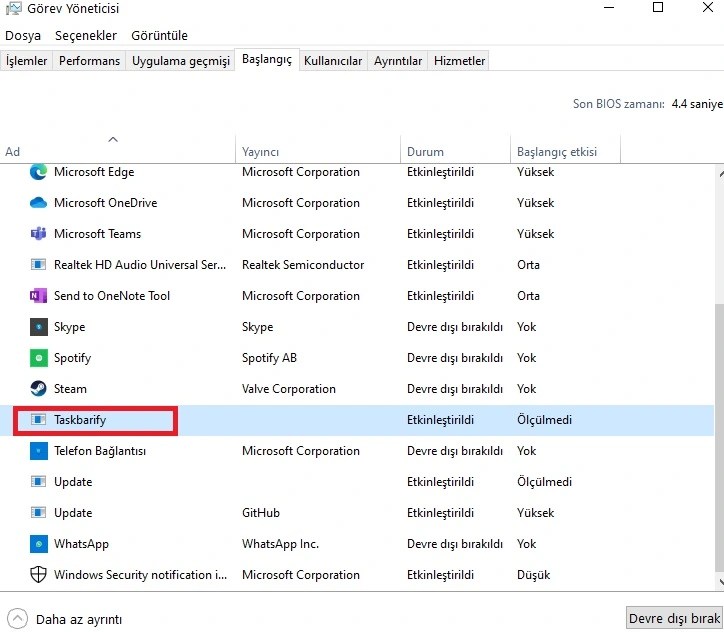Viewport: 724px width, 632px height.
Task: Click the WhatsApp icon
Action: click(39, 544)
